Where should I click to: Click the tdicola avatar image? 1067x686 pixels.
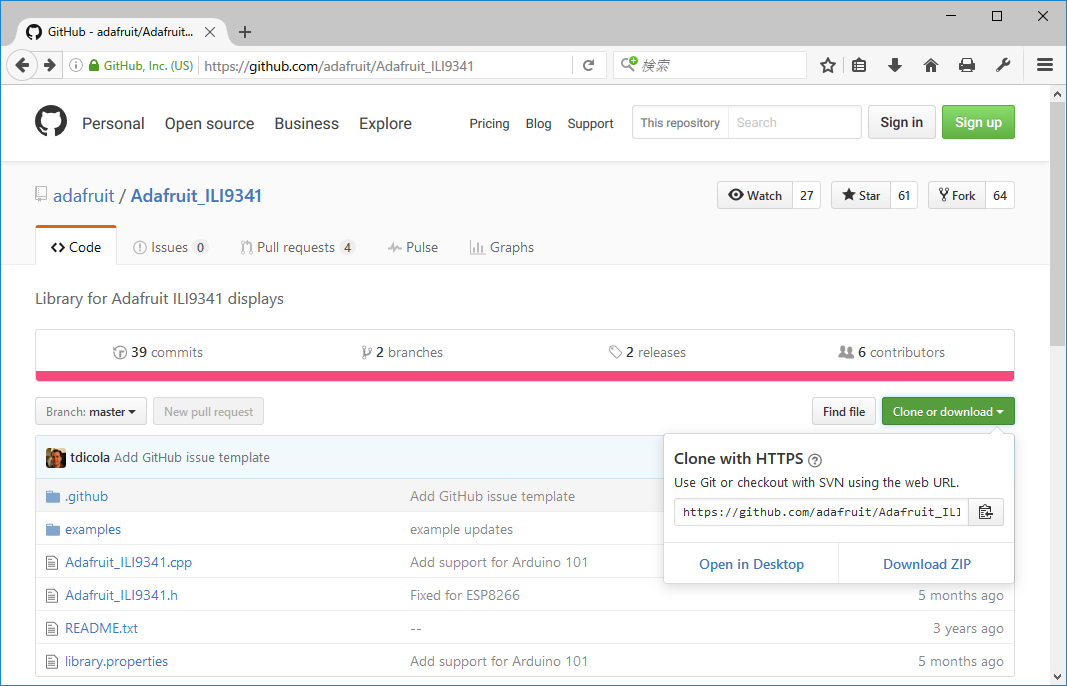click(x=56, y=457)
